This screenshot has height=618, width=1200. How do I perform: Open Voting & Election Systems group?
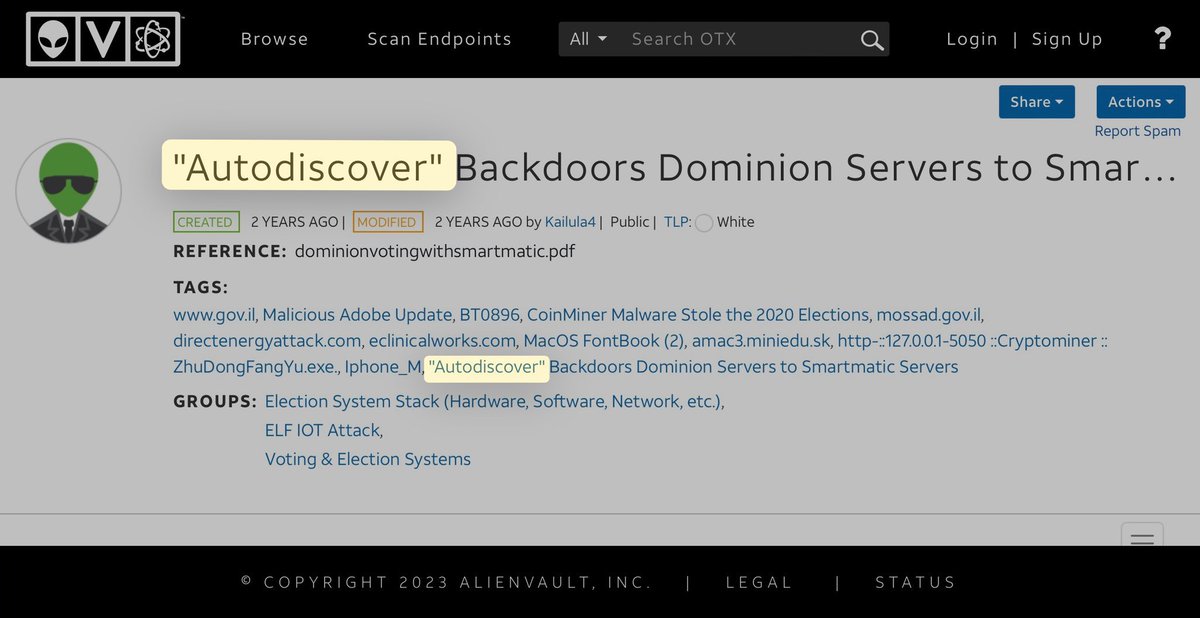[367, 460]
